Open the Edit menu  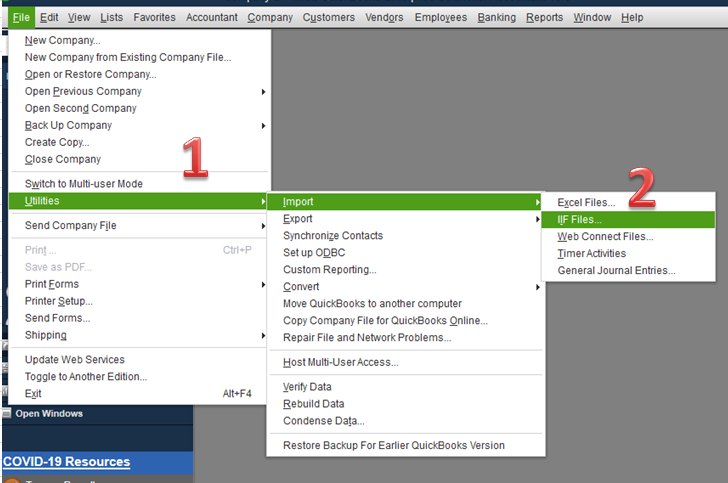tap(49, 18)
